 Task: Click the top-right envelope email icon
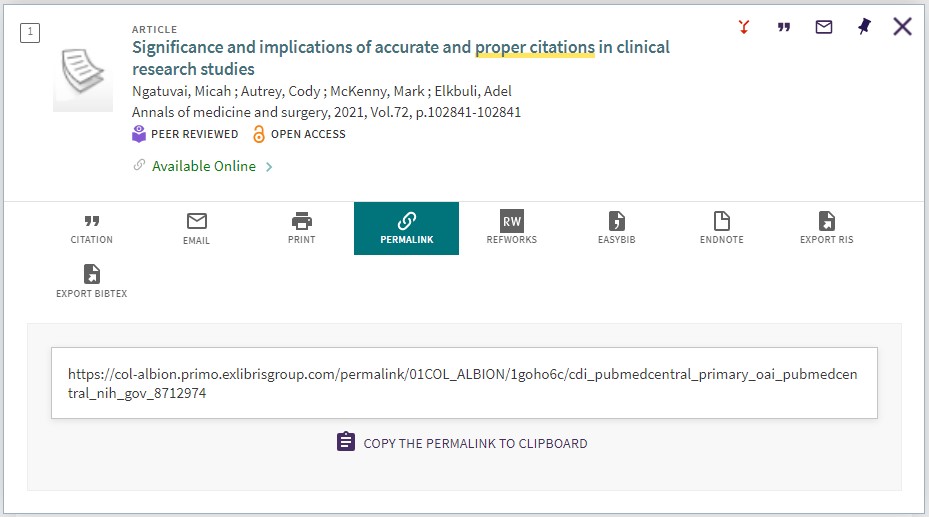coord(824,27)
